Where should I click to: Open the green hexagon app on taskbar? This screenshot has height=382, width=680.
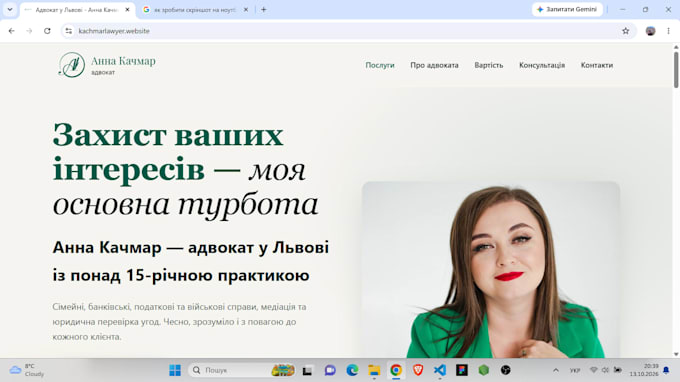pyautogui.click(x=484, y=370)
